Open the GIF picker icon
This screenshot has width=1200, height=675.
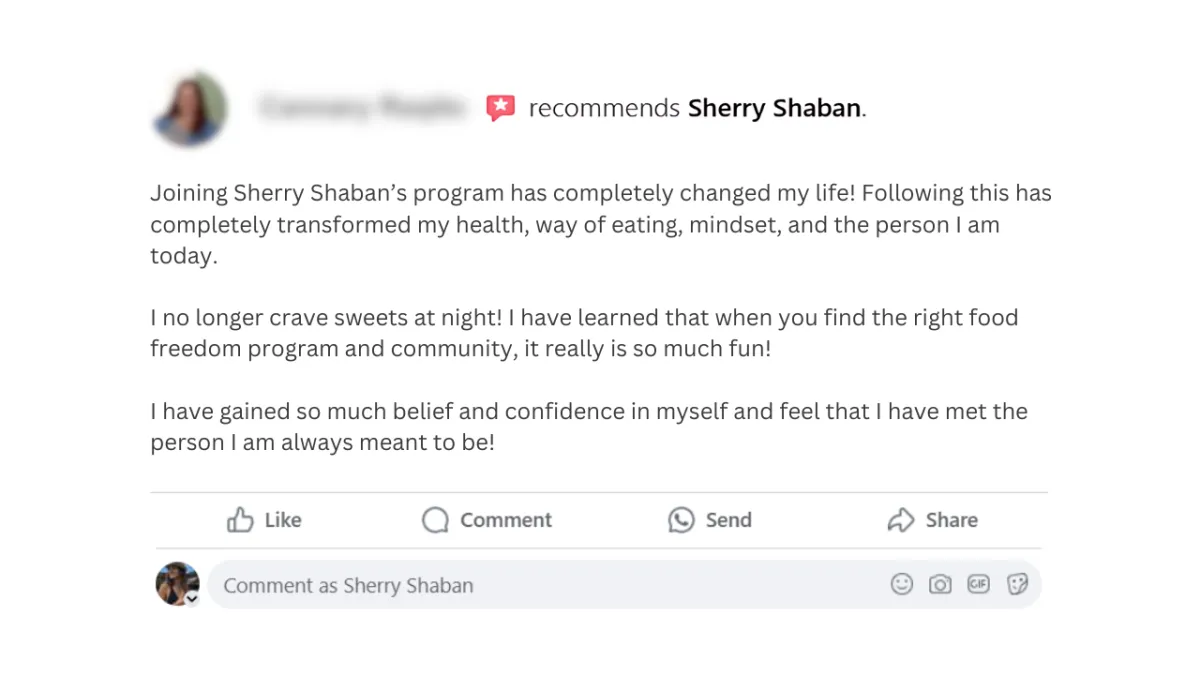tap(978, 584)
